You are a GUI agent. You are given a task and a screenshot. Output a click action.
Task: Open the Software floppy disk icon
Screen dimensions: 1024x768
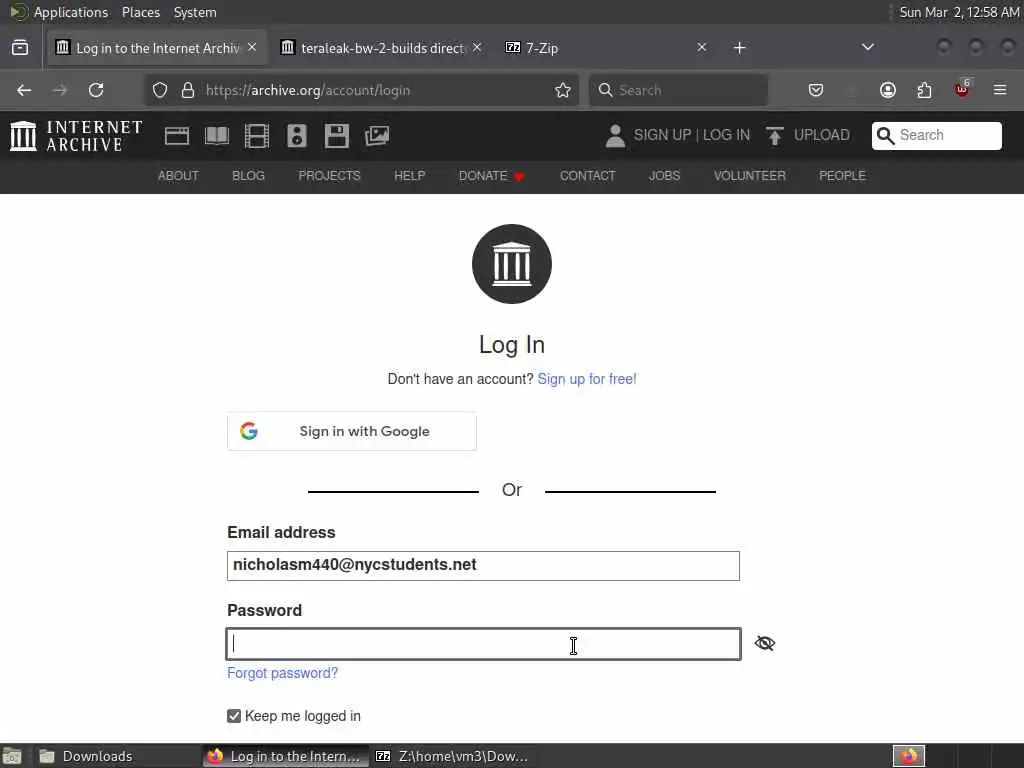pos(337,136)
